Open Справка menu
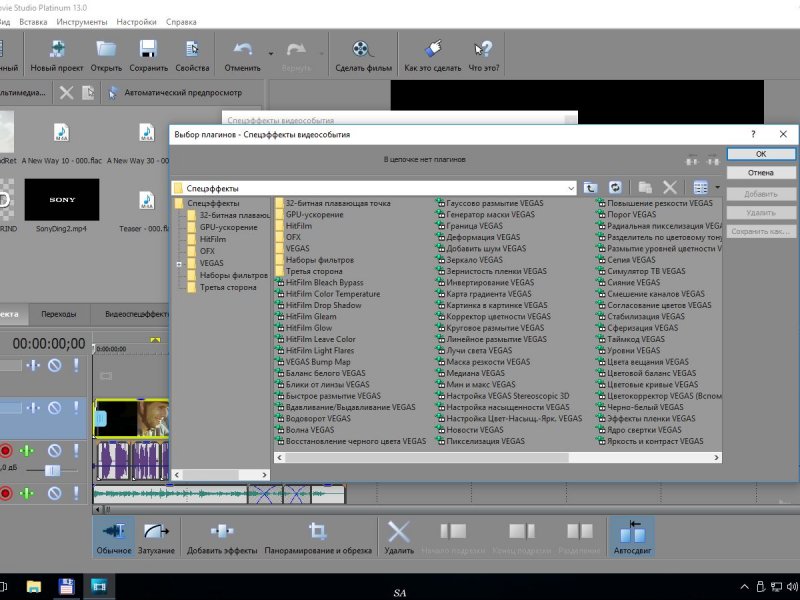Viewport: 800px width, 600px height. pos(181,22)
